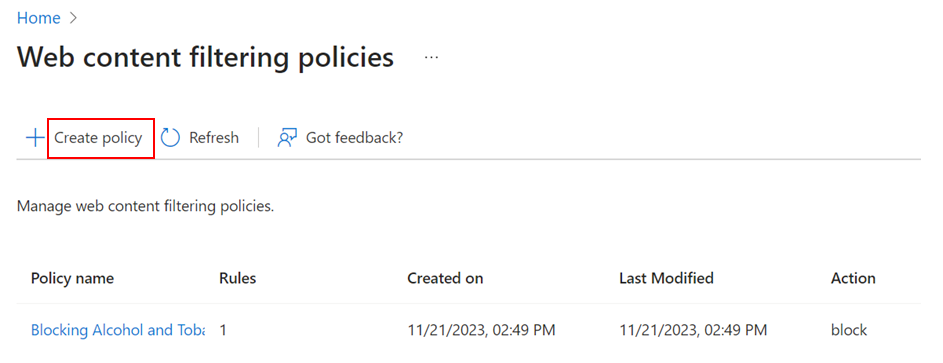Click the plus icon beside Create policy
The height and width of the screenshot is (363, 943).
click(x=35, y=138)
